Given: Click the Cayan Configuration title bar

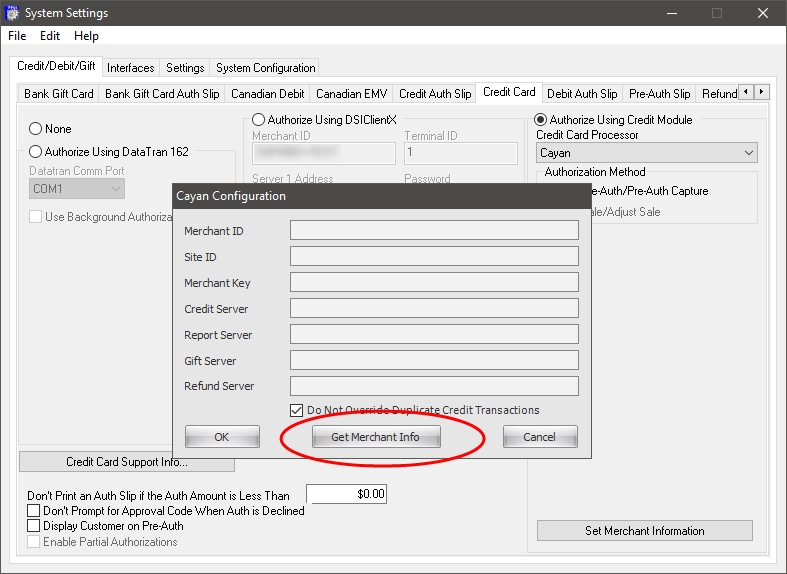Looking at the screenshot, I should click(x=381, y=196).
